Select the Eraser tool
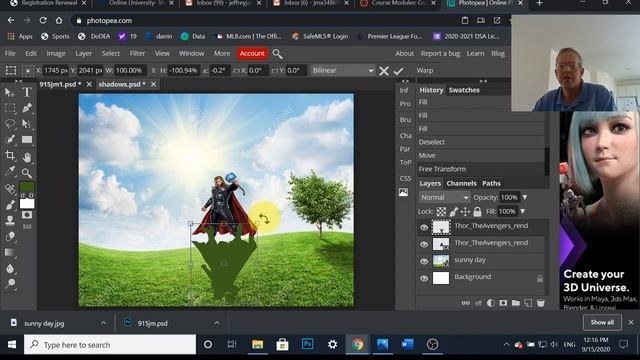The image size is (640, 360). [10, 237]
